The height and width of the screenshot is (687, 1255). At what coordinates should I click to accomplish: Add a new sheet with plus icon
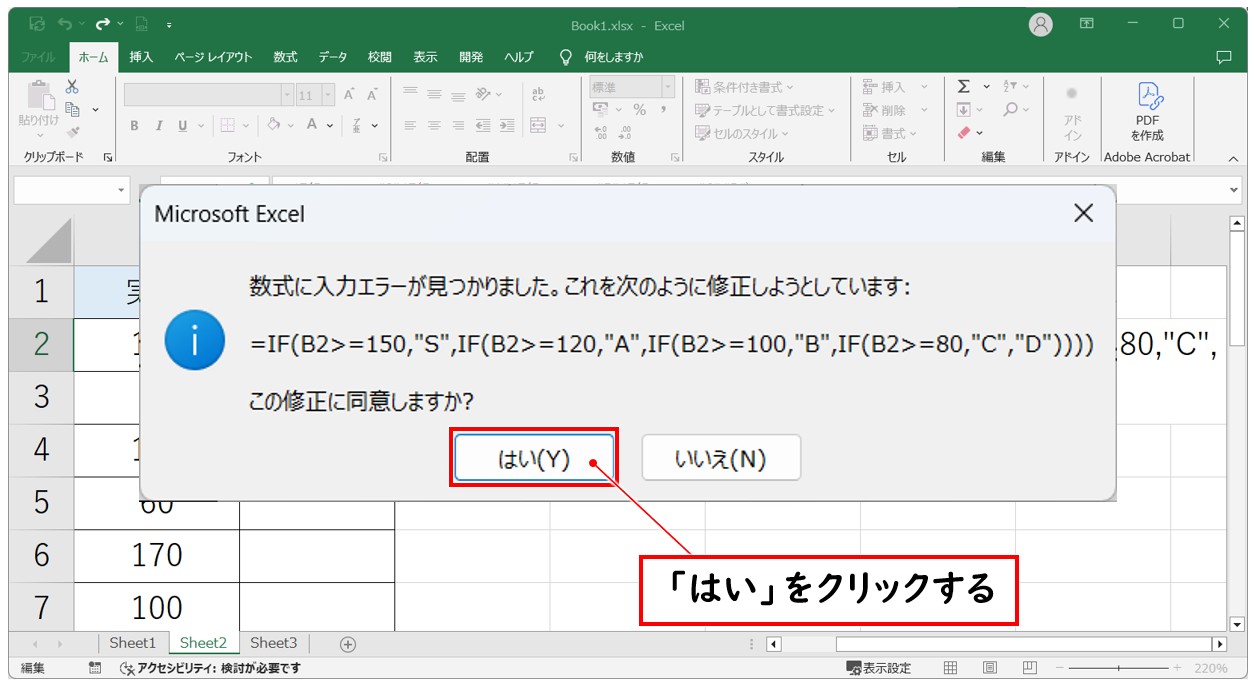pos(348,644)
